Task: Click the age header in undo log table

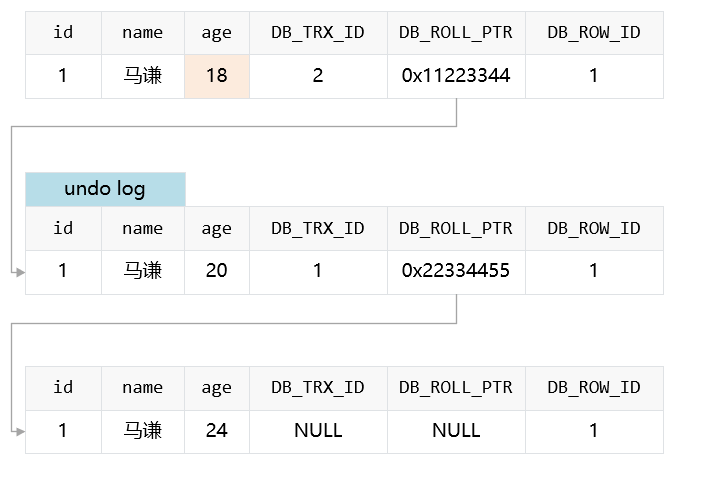Action: click(217, 229)
